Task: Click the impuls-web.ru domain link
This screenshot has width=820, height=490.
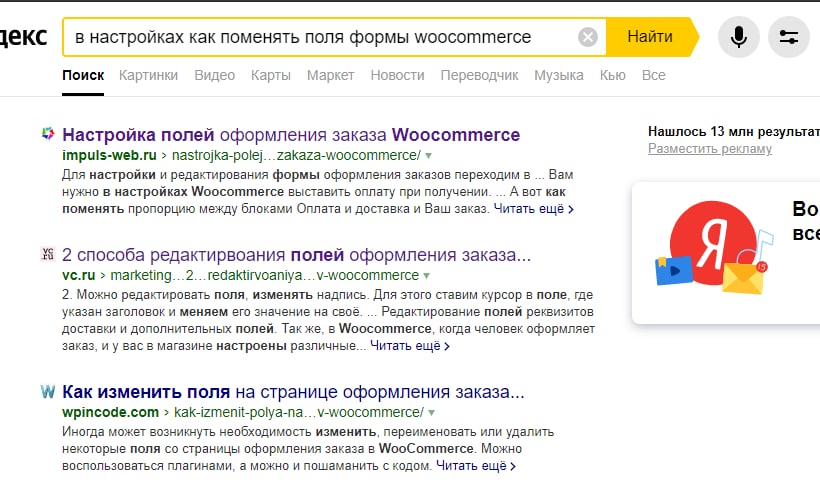Action: coord(109,155)
